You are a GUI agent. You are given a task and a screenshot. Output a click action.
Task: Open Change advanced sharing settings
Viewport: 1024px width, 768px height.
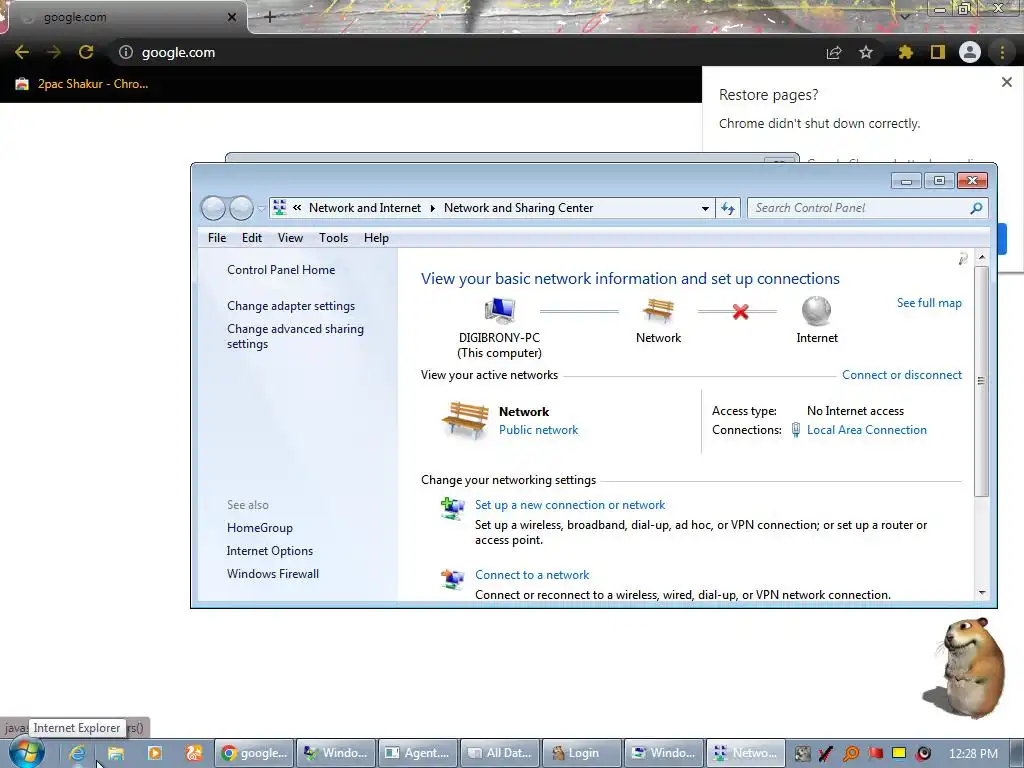click(x=295, y=336)
